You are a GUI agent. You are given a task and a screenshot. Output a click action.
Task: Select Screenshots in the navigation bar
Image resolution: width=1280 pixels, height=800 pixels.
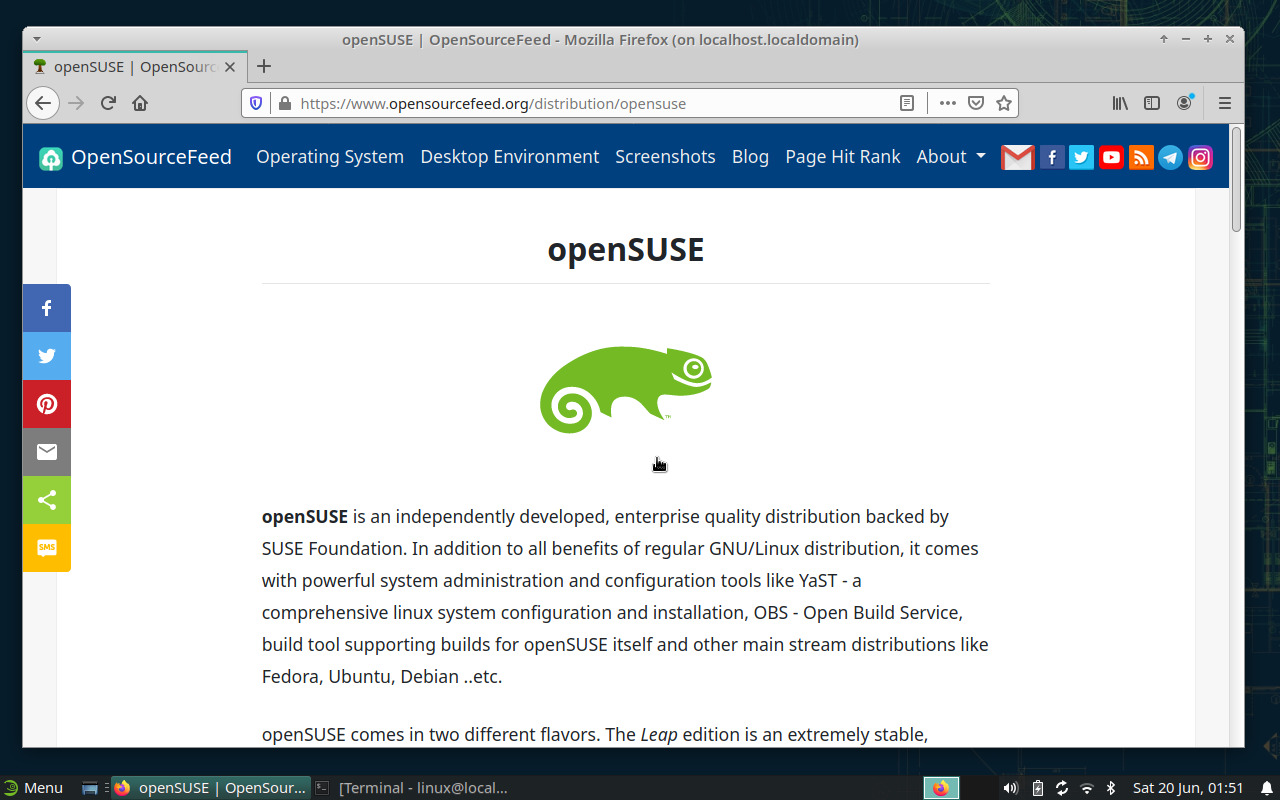point(665,157)
